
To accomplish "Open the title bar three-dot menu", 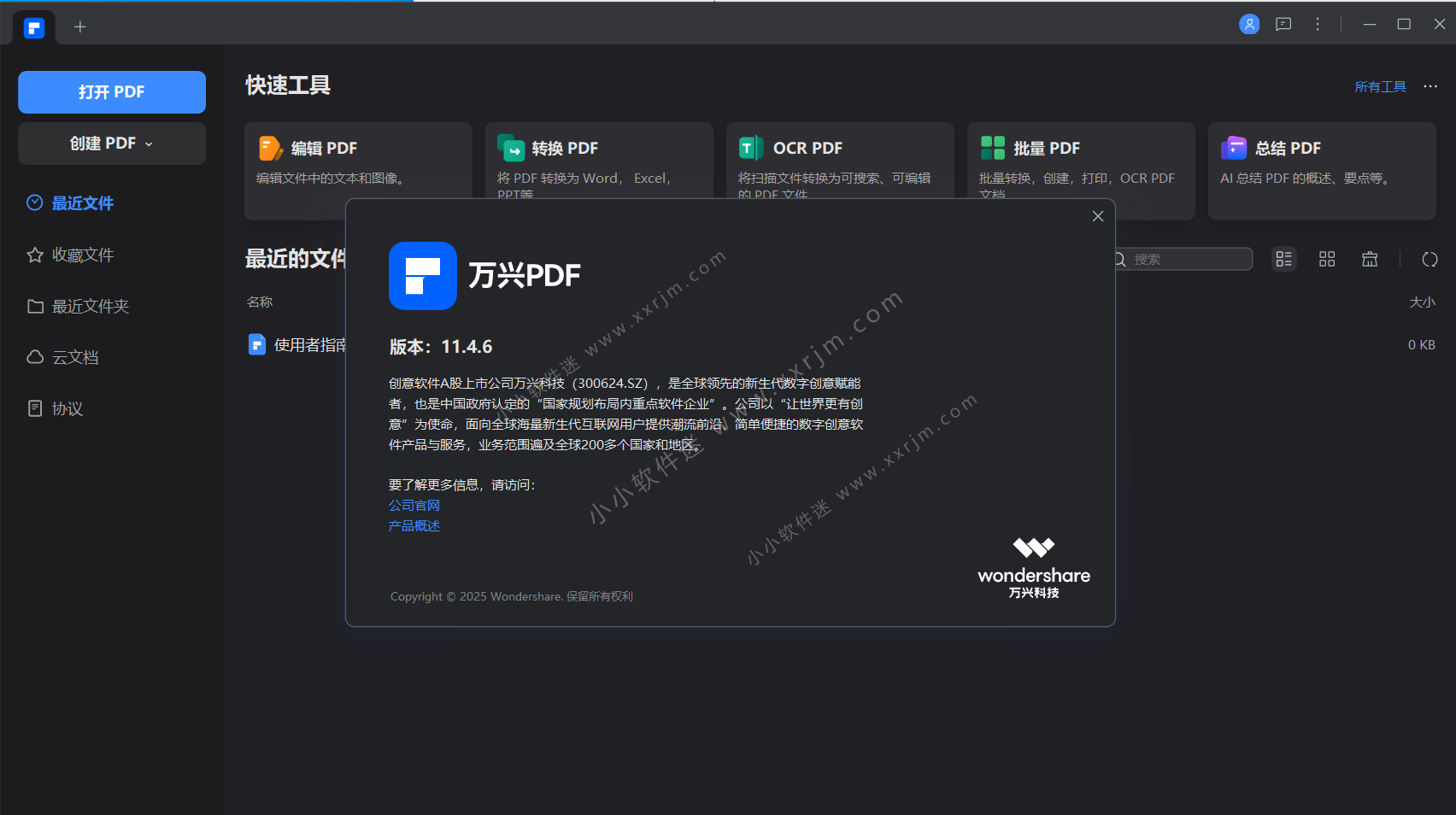I will 1318,25.
